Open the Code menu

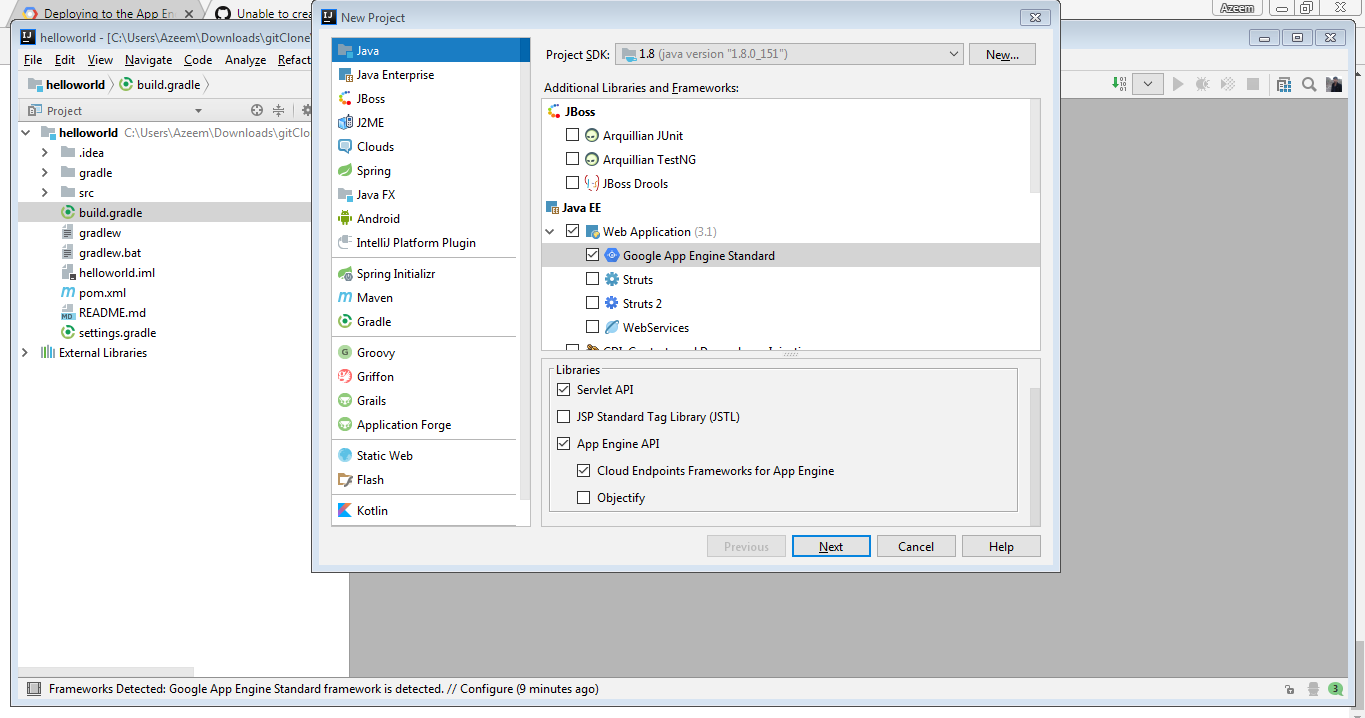198,60
